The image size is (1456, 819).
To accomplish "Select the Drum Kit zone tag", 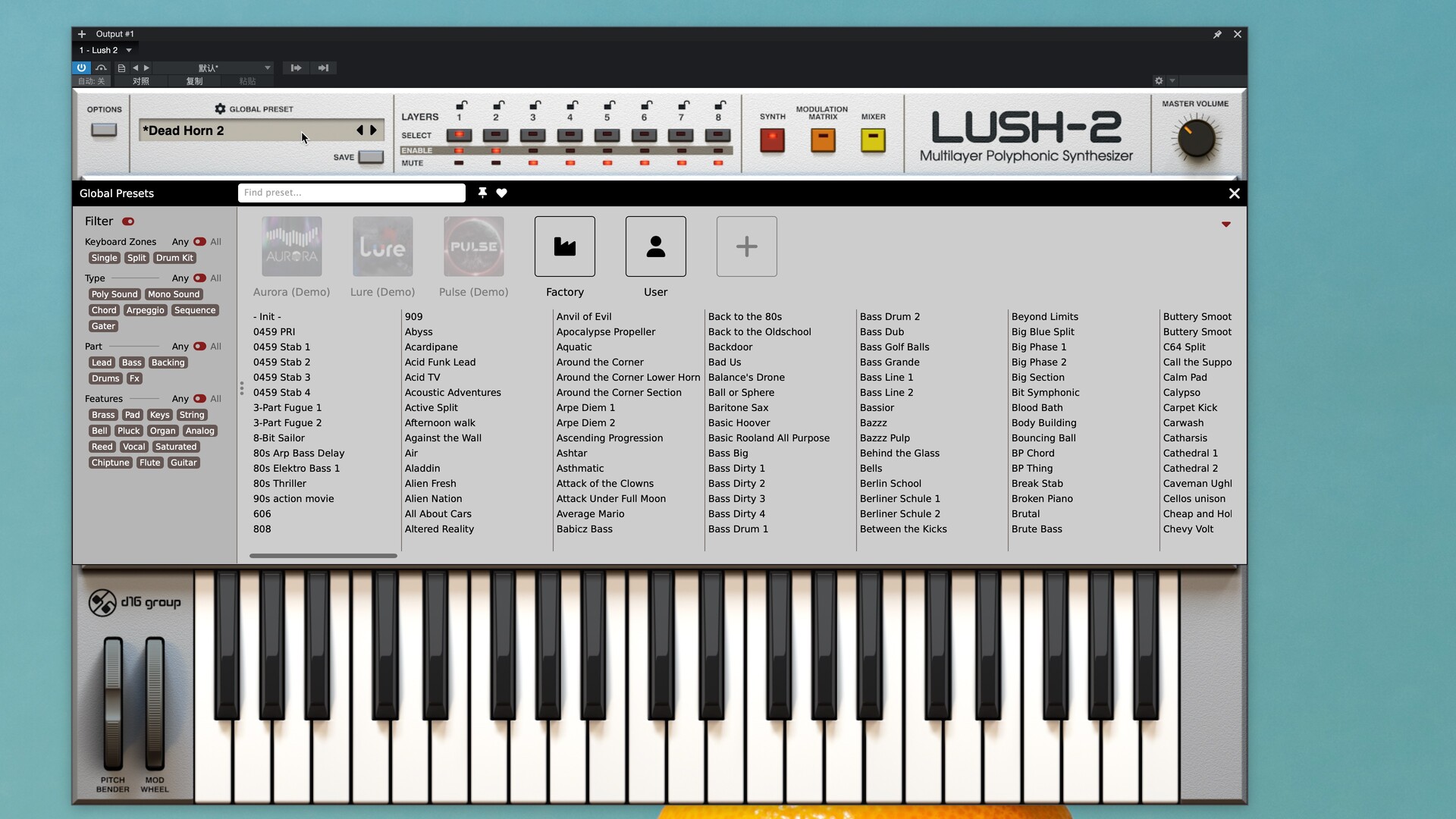I will click(x=174, y=258).
